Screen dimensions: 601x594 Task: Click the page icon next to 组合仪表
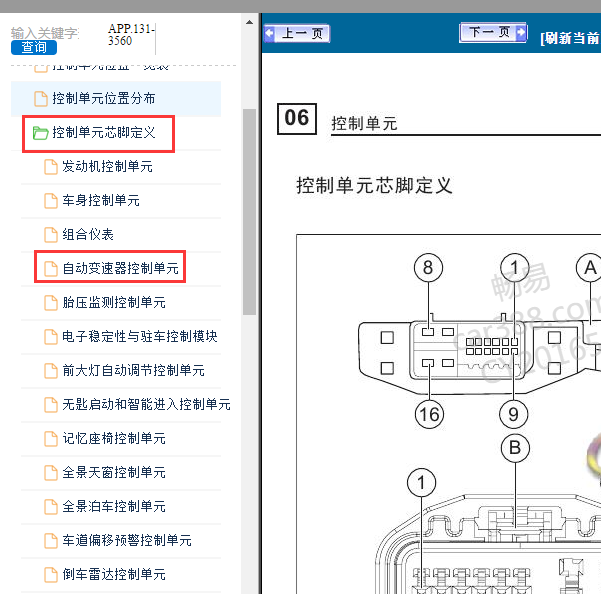tap(51, 235)
